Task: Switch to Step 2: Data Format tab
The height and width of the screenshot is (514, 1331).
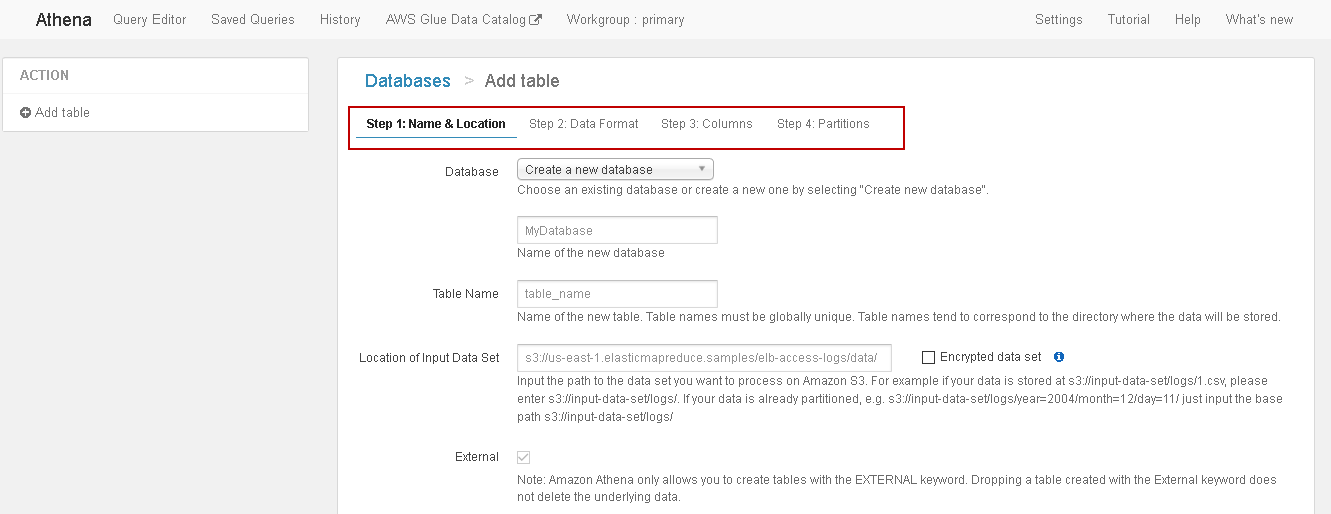Action: 583,124
